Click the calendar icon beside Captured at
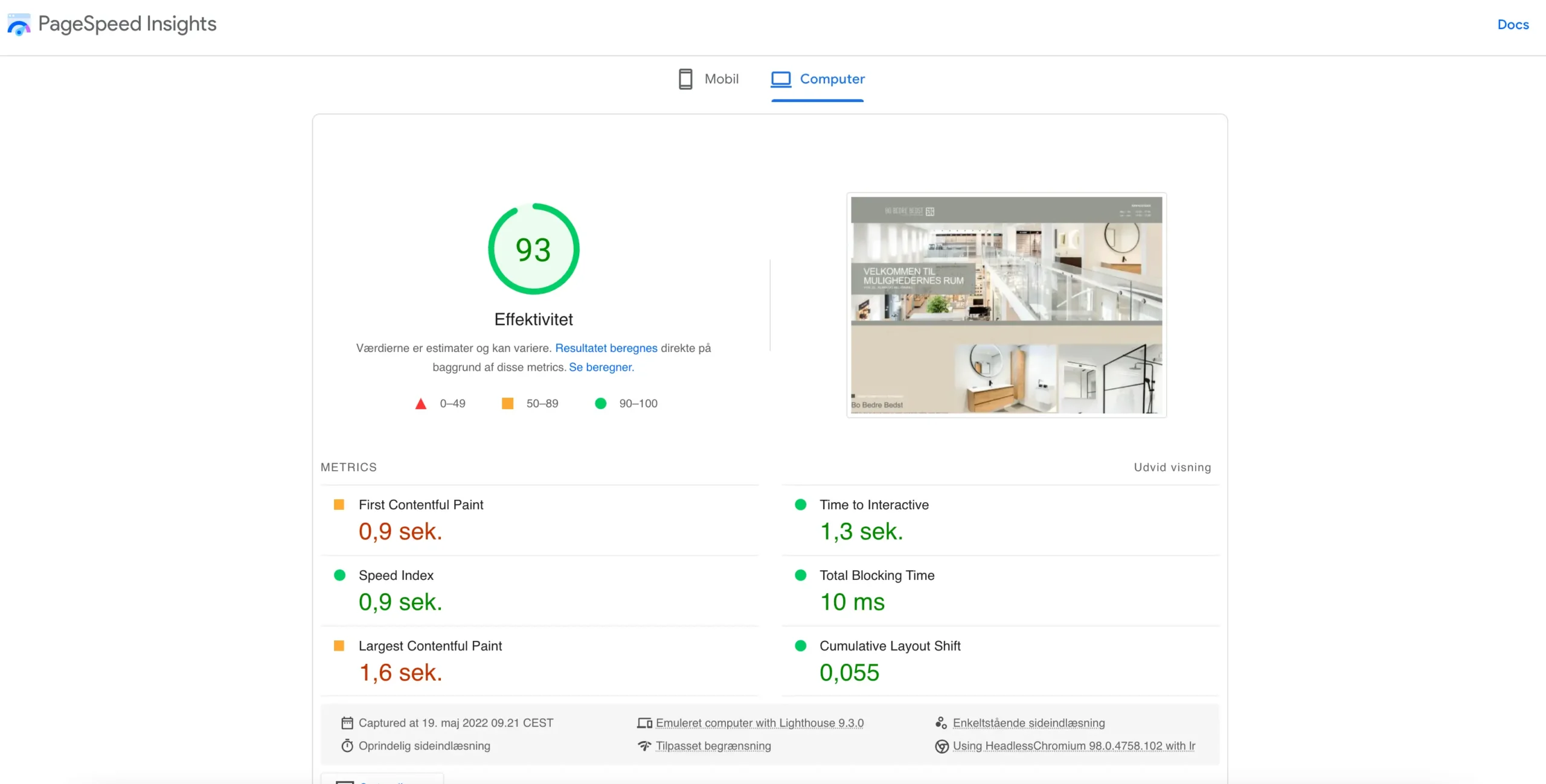1546x784 pixels. tap(347, 723)
